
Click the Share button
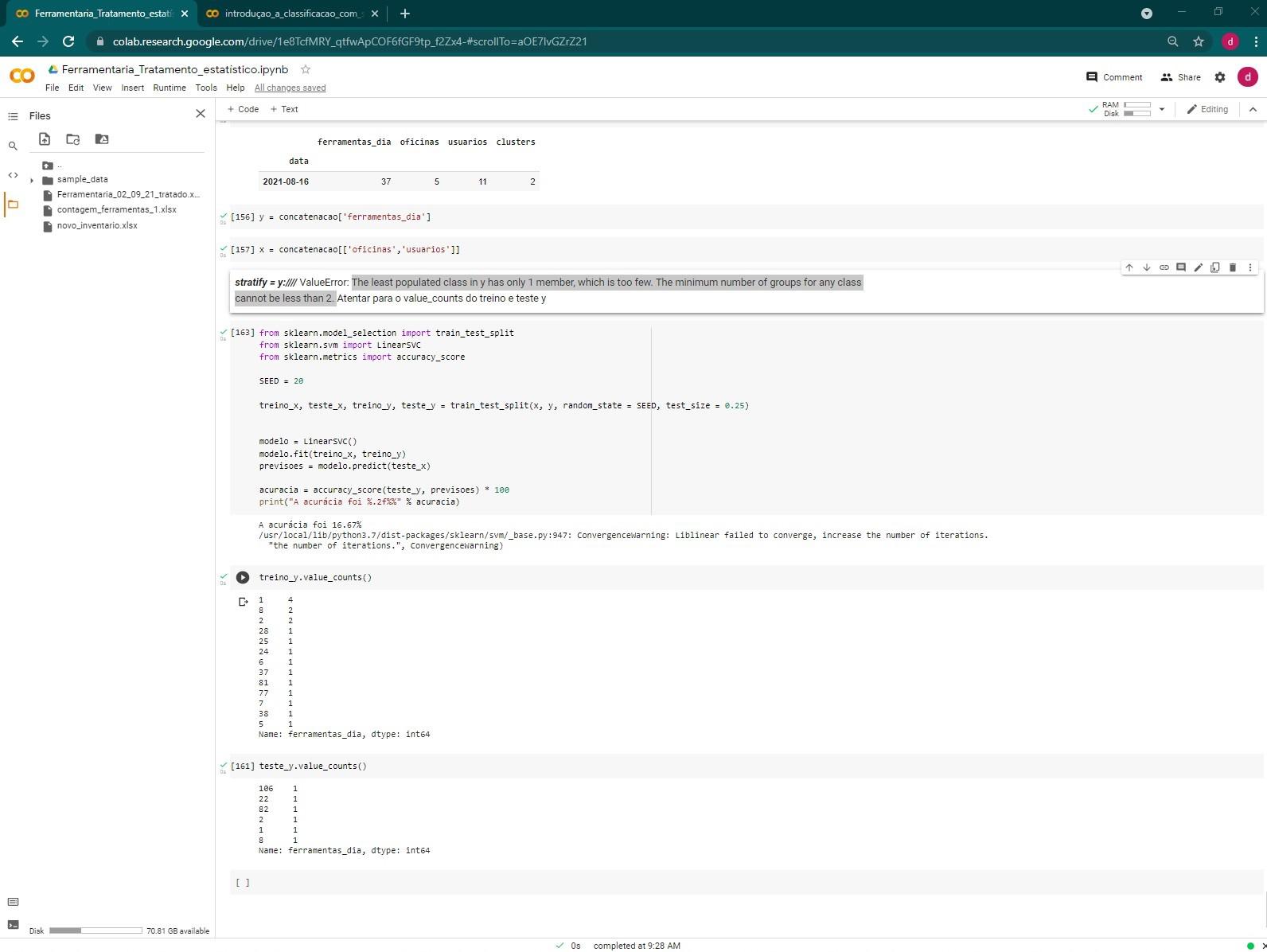[1180, 77]
